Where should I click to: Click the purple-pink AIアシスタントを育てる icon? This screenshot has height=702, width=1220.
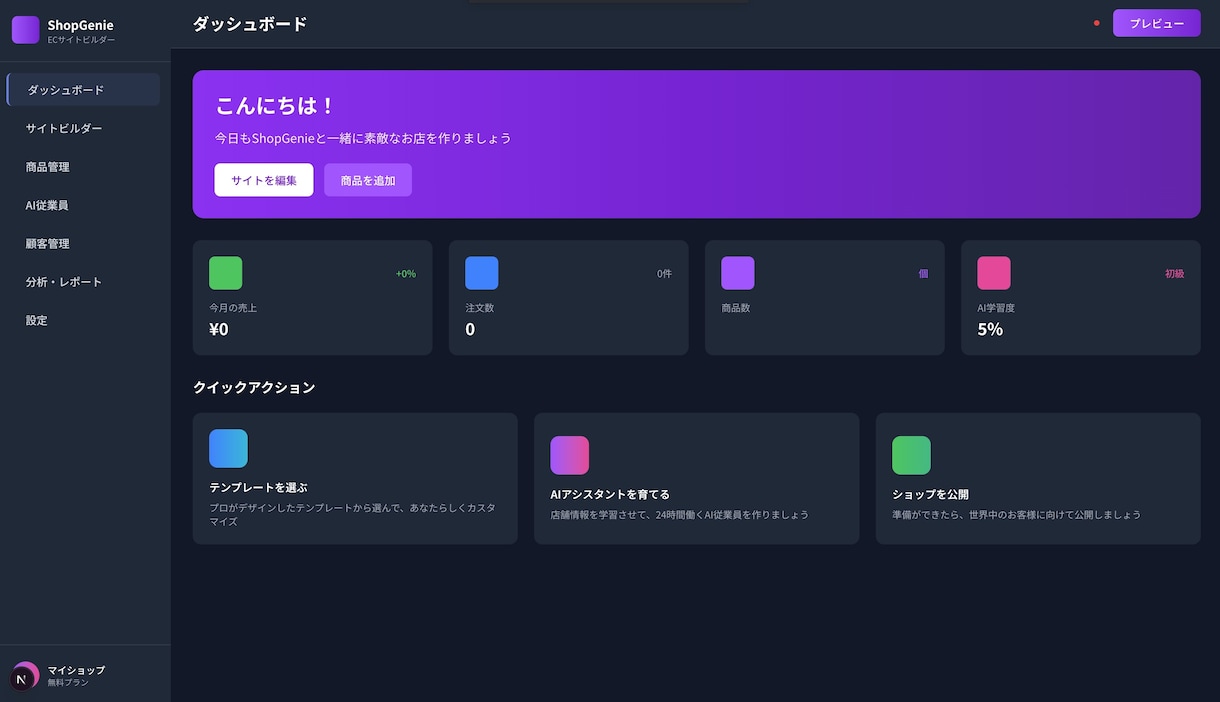(570, 455)
